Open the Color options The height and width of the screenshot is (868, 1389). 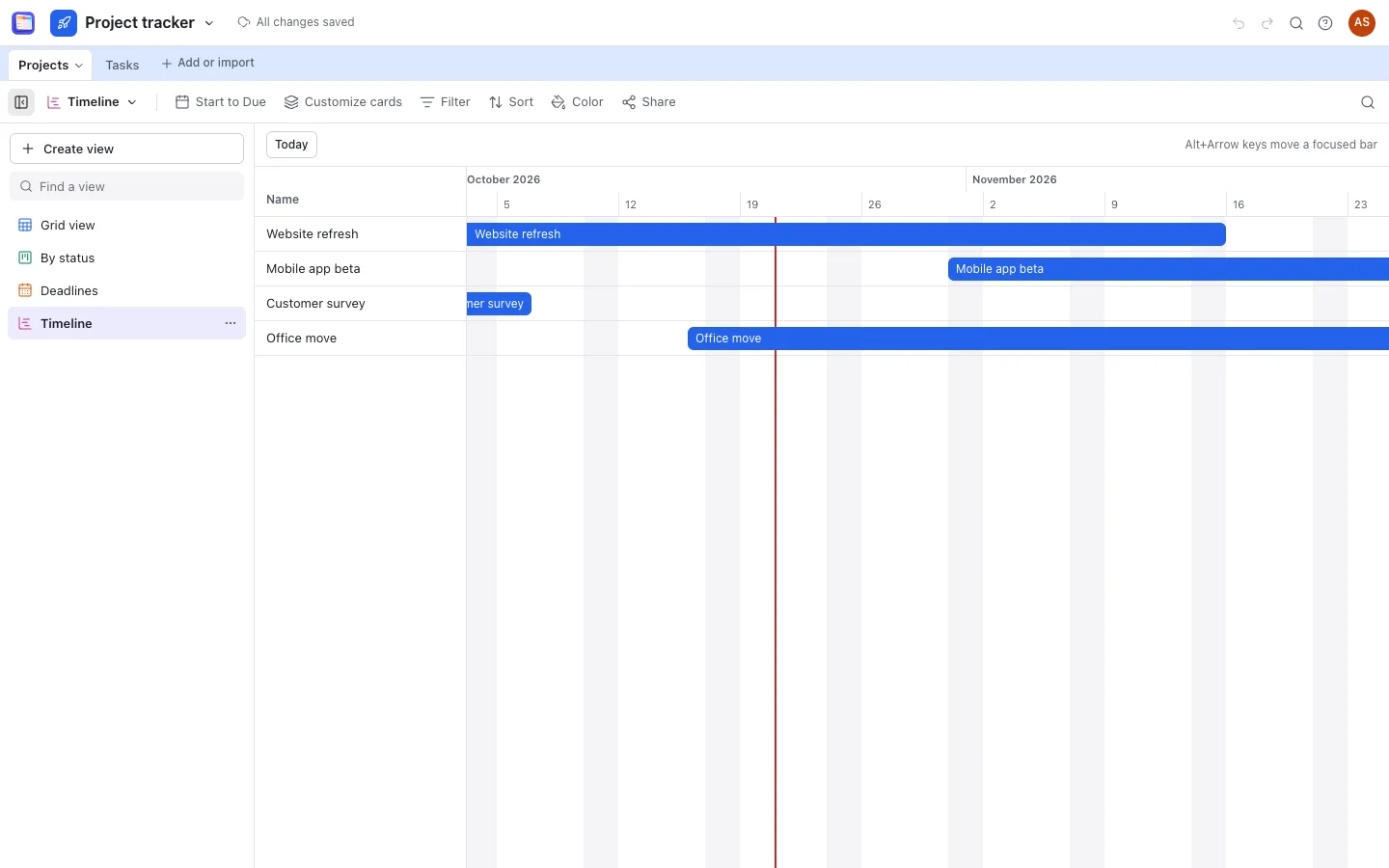578,102
